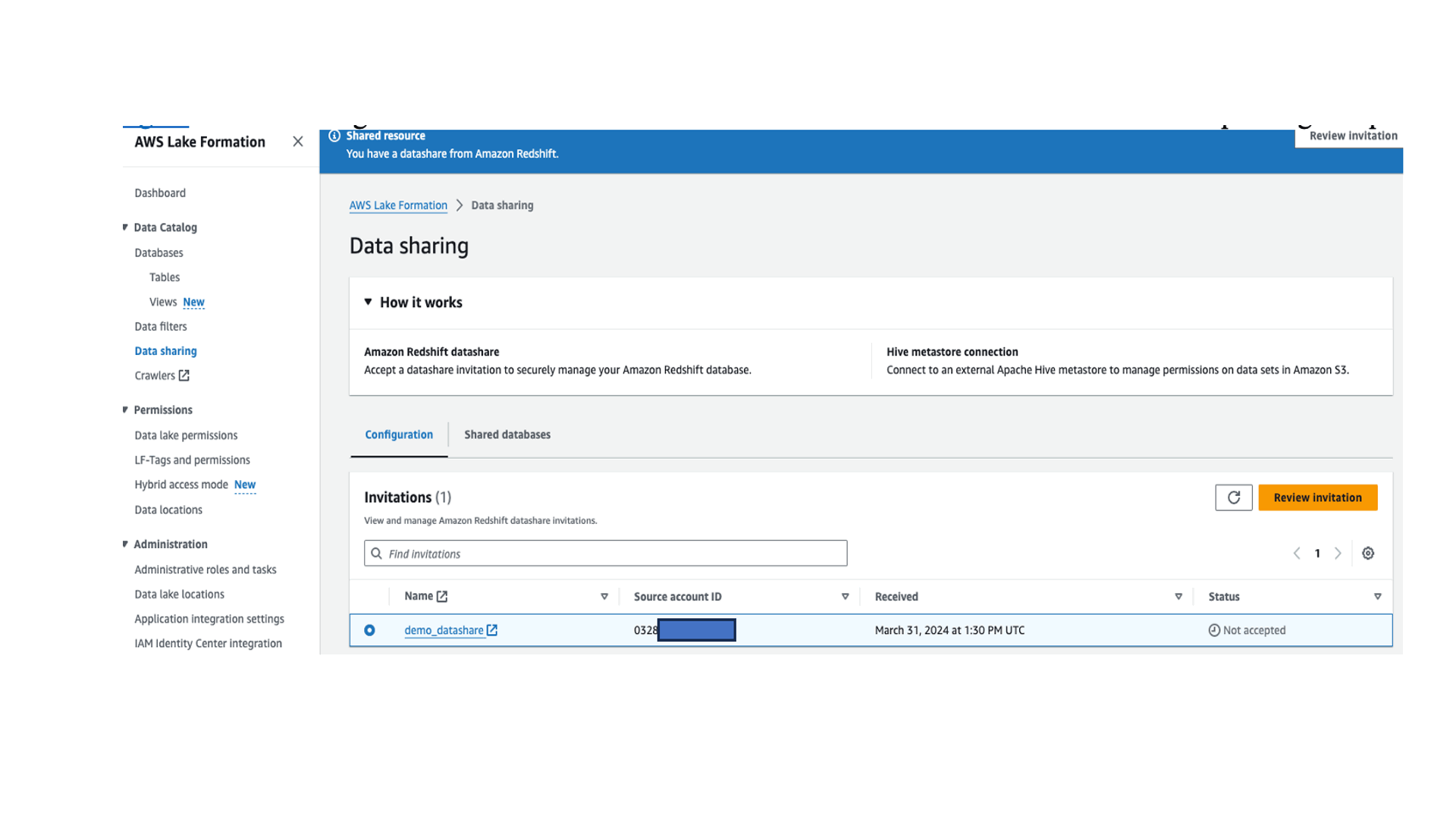This screenshot has width=1456, height=819.
Task: Click the Crawlers external link icon
Action: [184, 375]
